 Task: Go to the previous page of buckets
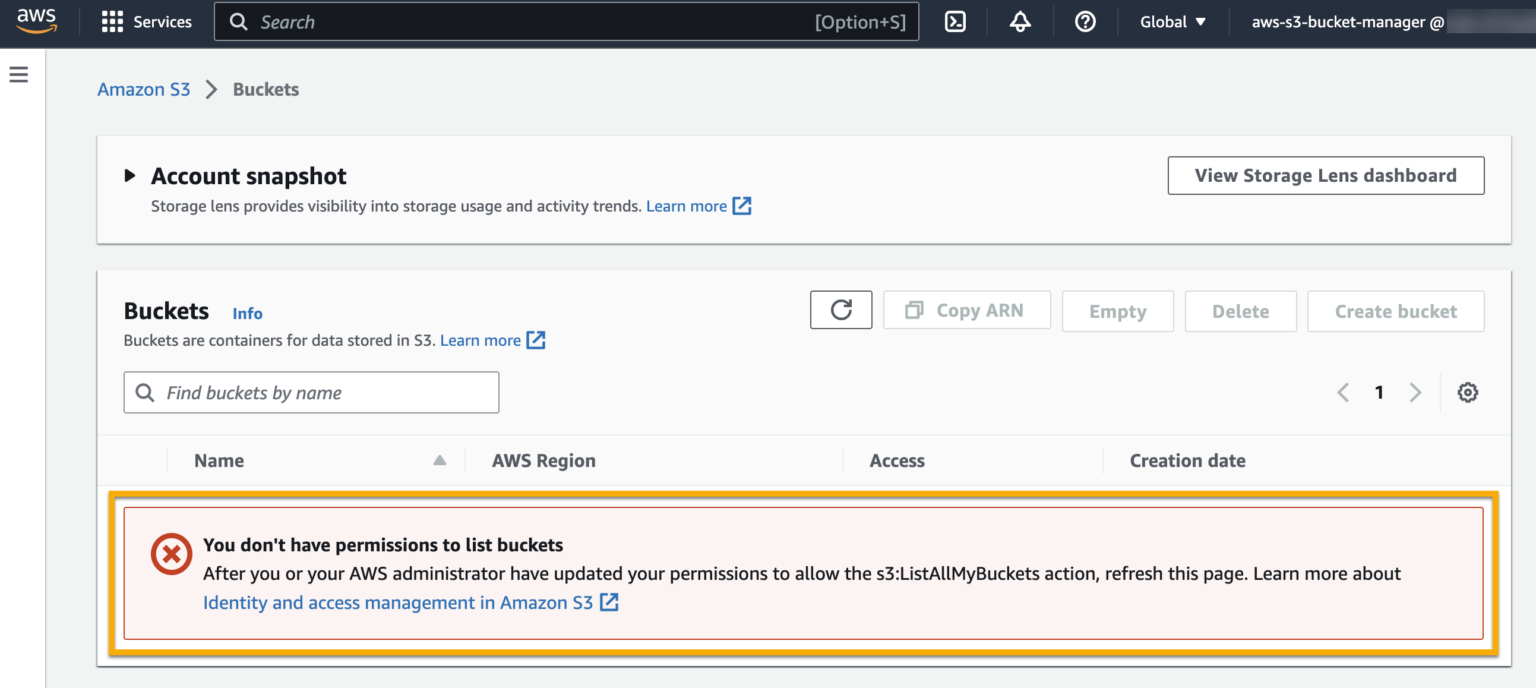(x=1342, y=392)
